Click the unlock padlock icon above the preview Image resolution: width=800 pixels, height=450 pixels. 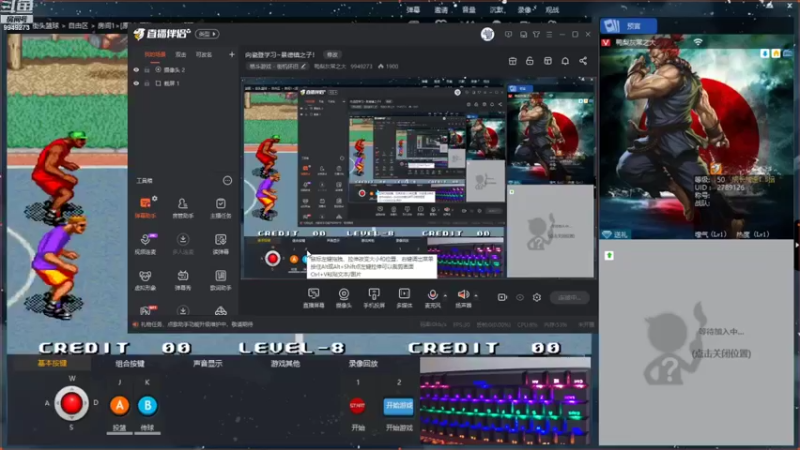coord(530,61)
